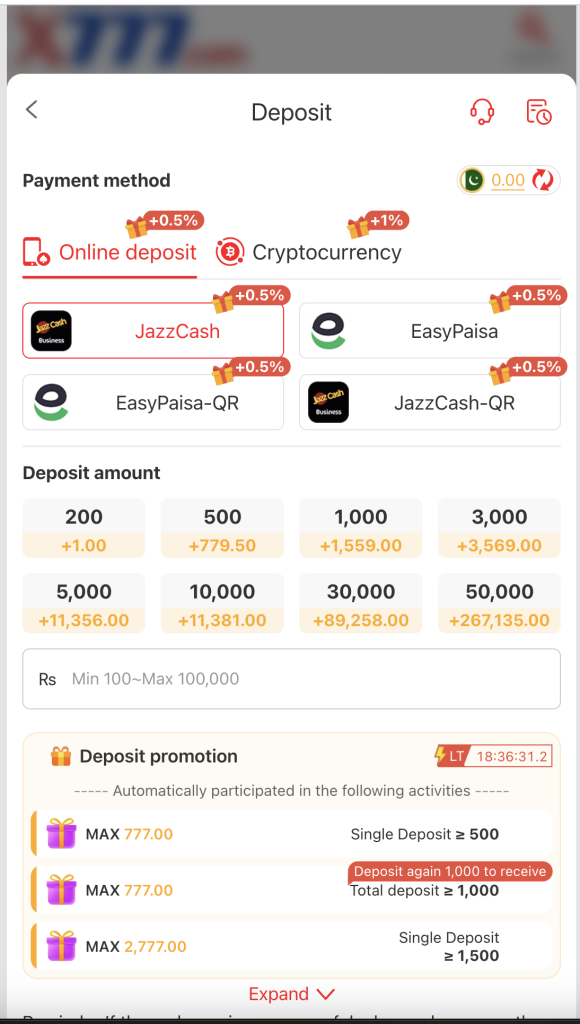
Task: Click the Bitcoin cryptocurrency icon
Action: point(230,252)
